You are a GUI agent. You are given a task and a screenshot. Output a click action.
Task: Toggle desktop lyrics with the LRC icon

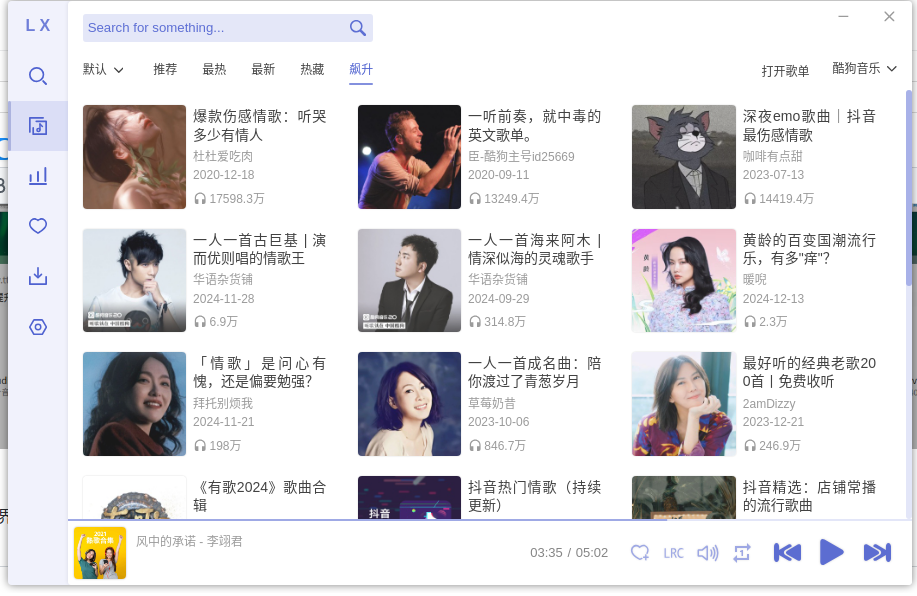[674, 553]
